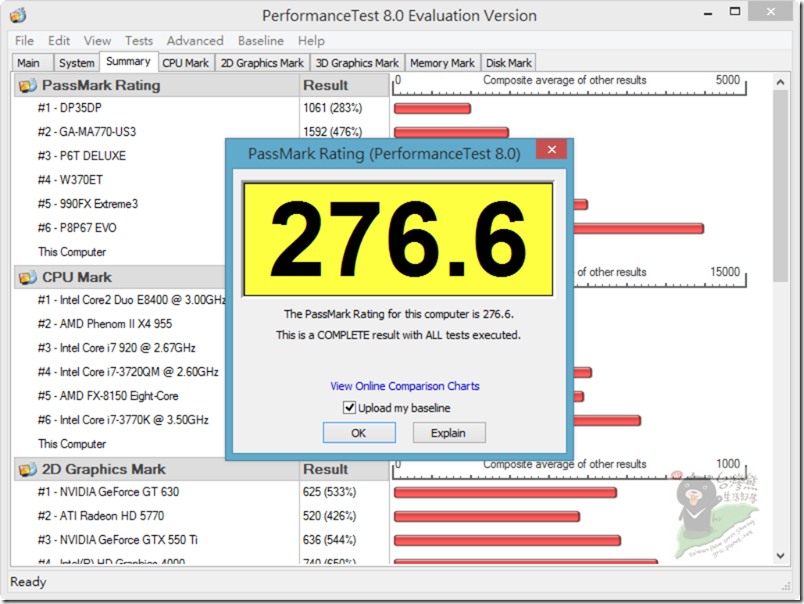Image resolution: width=804 pixels, height=604 pixels.
Task: Click the Result column header for 2D Graphics
Action: [344, 469]
